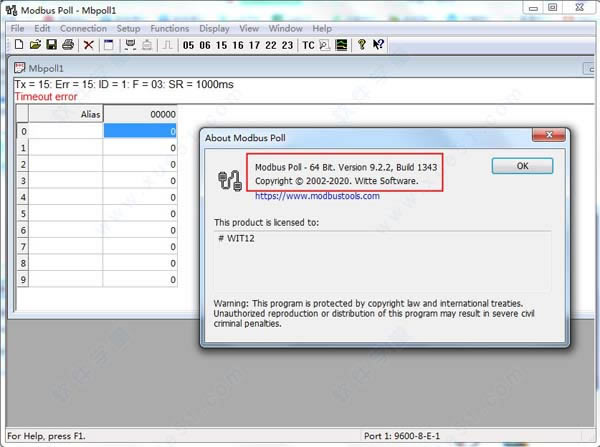Open the Setup menu
600x447 pixels.
click(128, 28)
